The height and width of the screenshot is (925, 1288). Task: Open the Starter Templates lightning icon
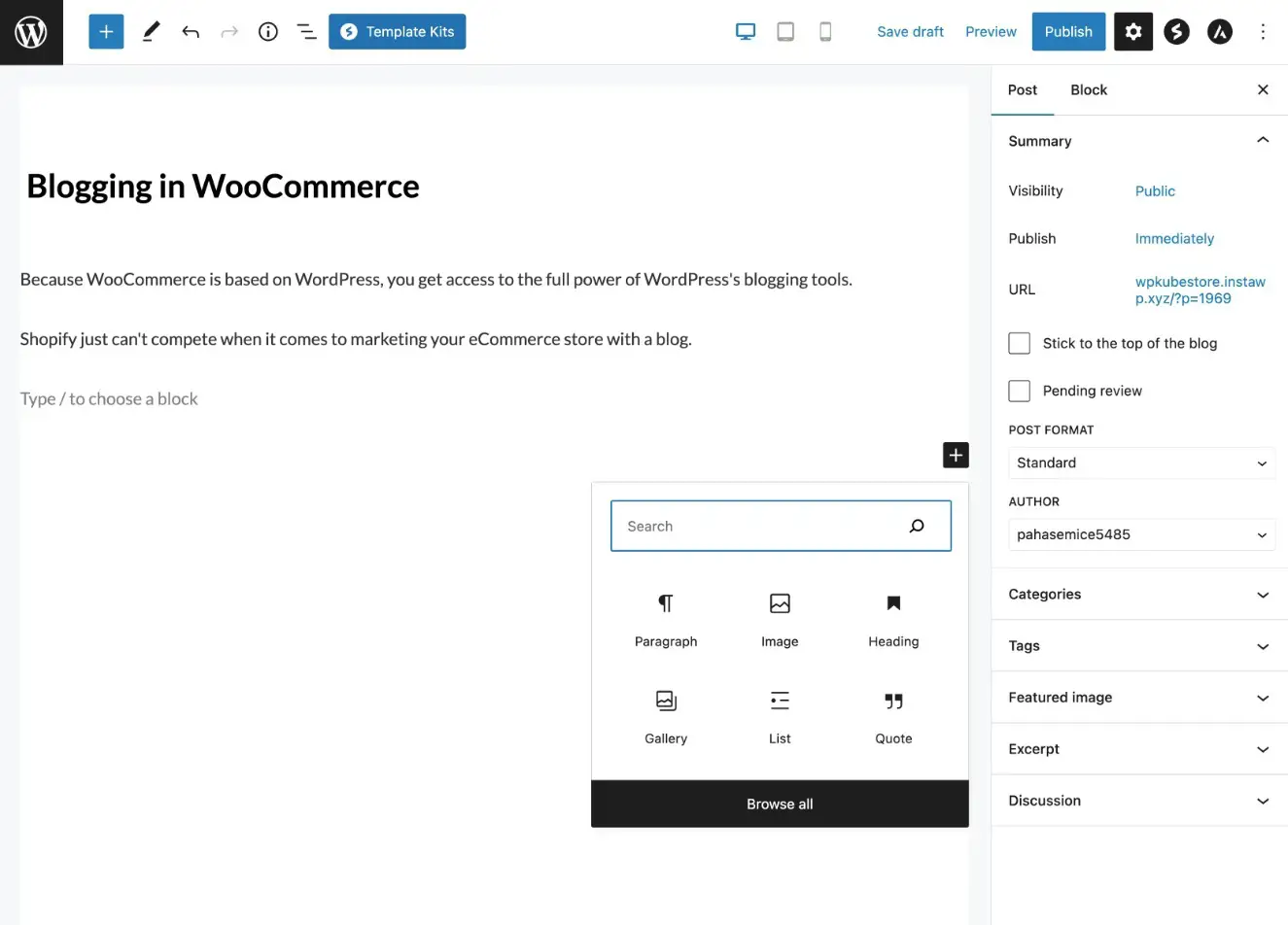1177,32
